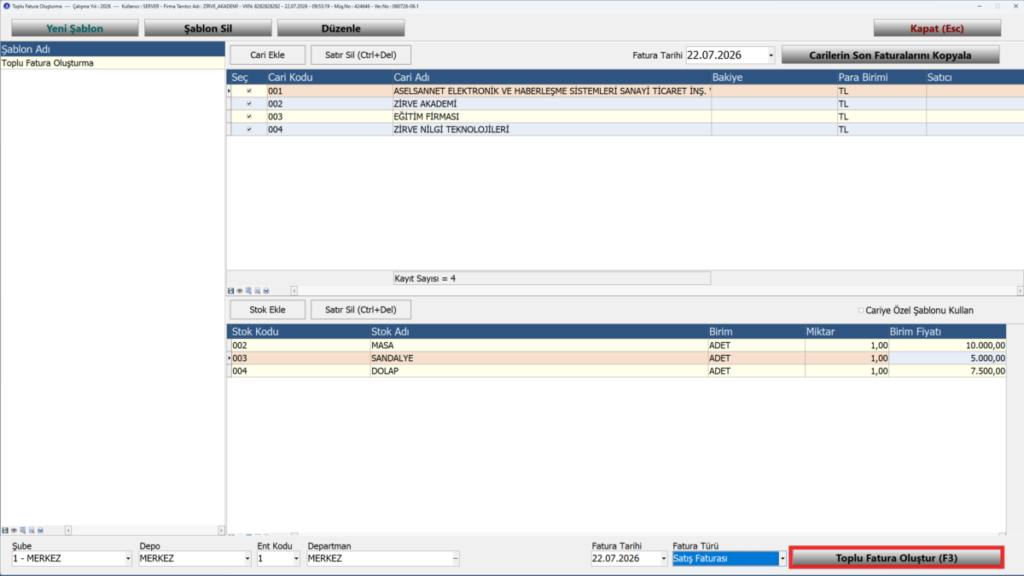
Task: Click the print icon below the Şablon Adı list
Action: 40,530
